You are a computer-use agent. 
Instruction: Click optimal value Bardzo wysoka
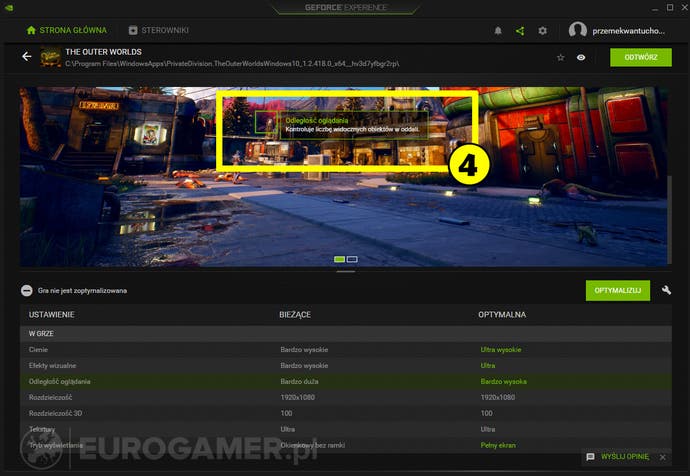[503, 381]
